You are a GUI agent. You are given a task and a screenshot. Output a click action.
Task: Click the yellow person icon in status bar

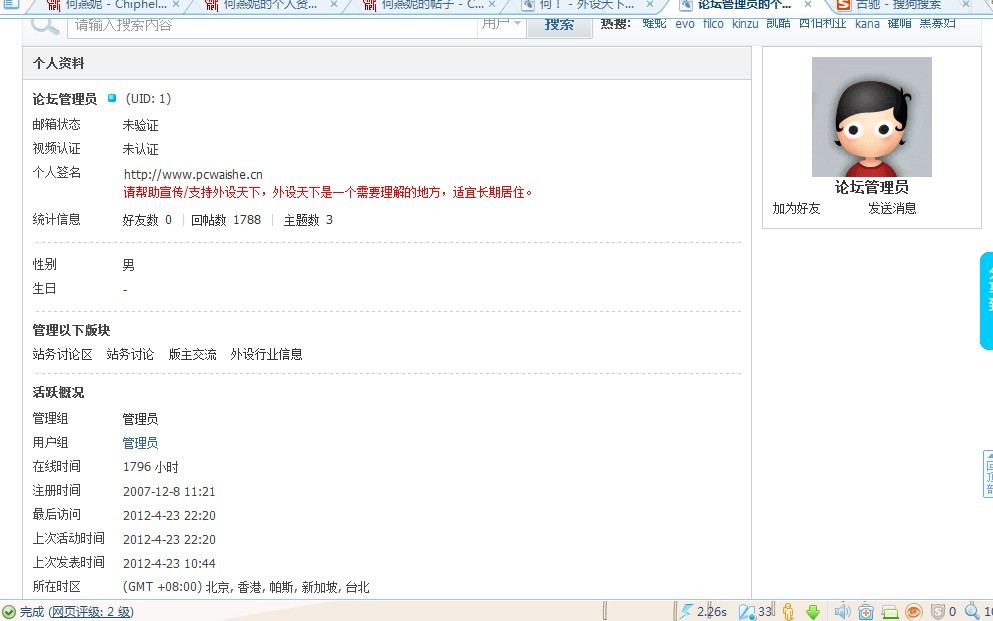pos(788,611)
